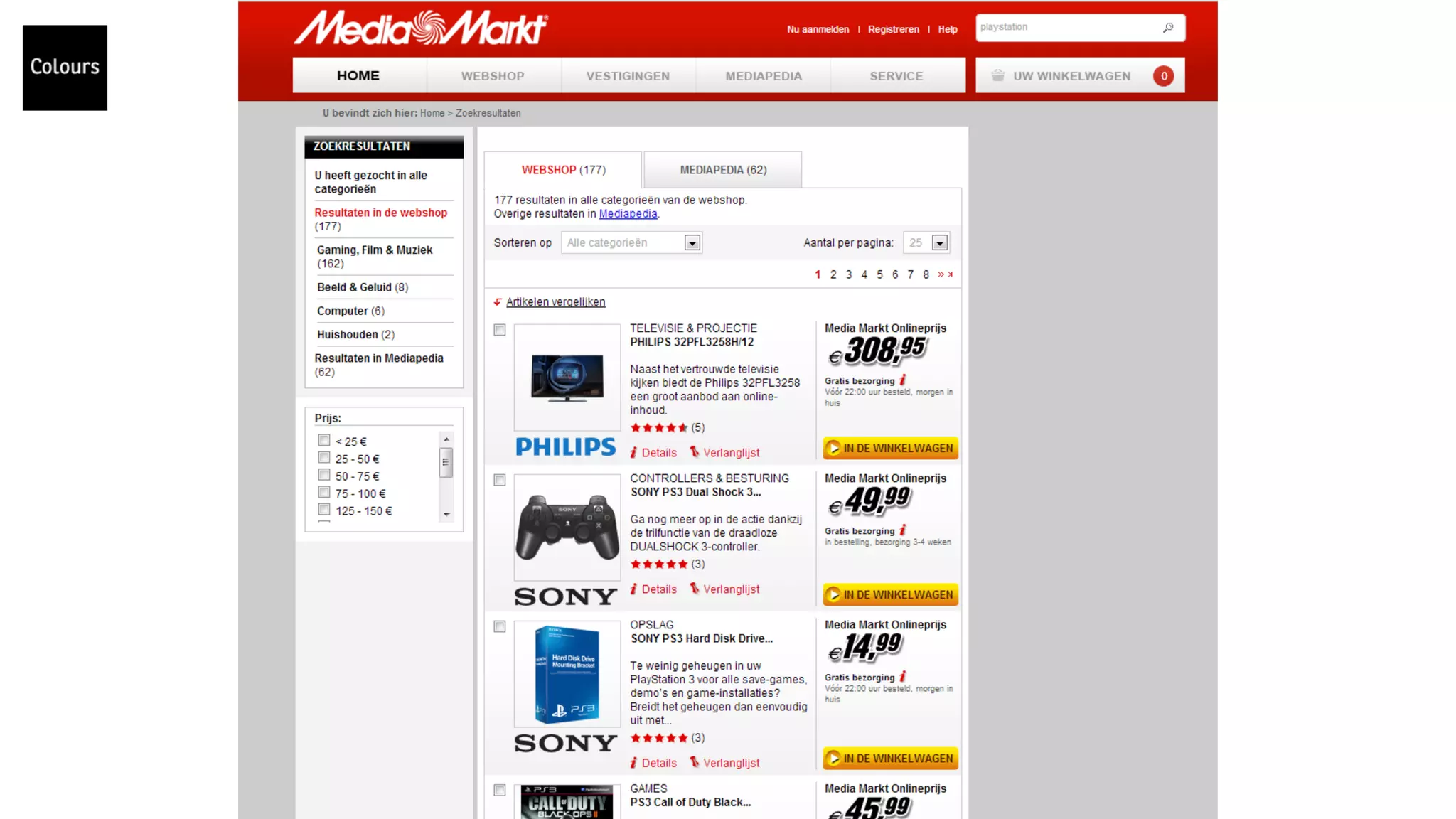Enable the 50 - 75 € price filter

tap(324, 475)
